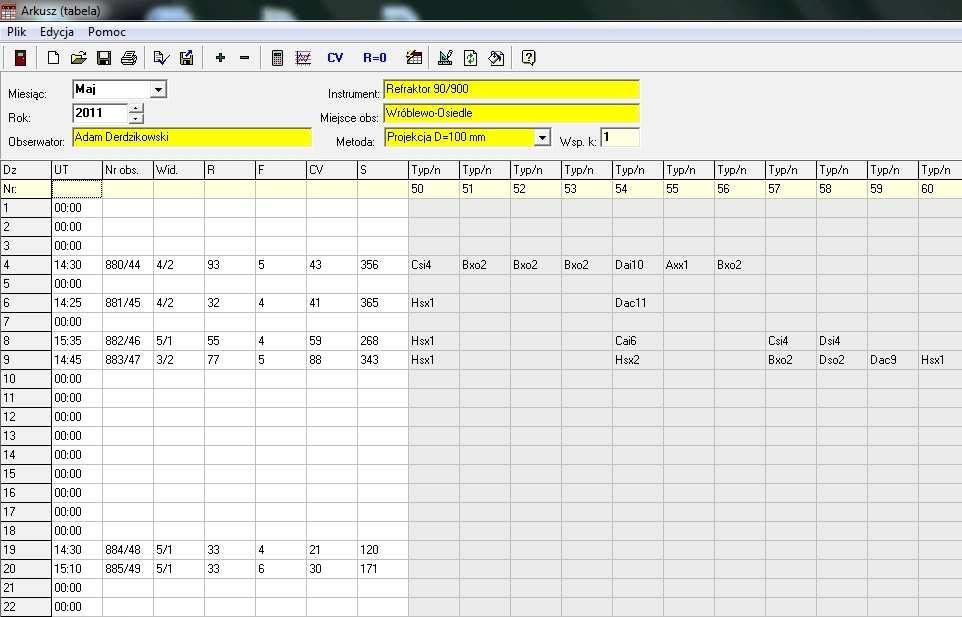Click the Nr obs. column header
Image resolution: width=962 pixels, height=617 pixels.
click(x=128, y=170)
